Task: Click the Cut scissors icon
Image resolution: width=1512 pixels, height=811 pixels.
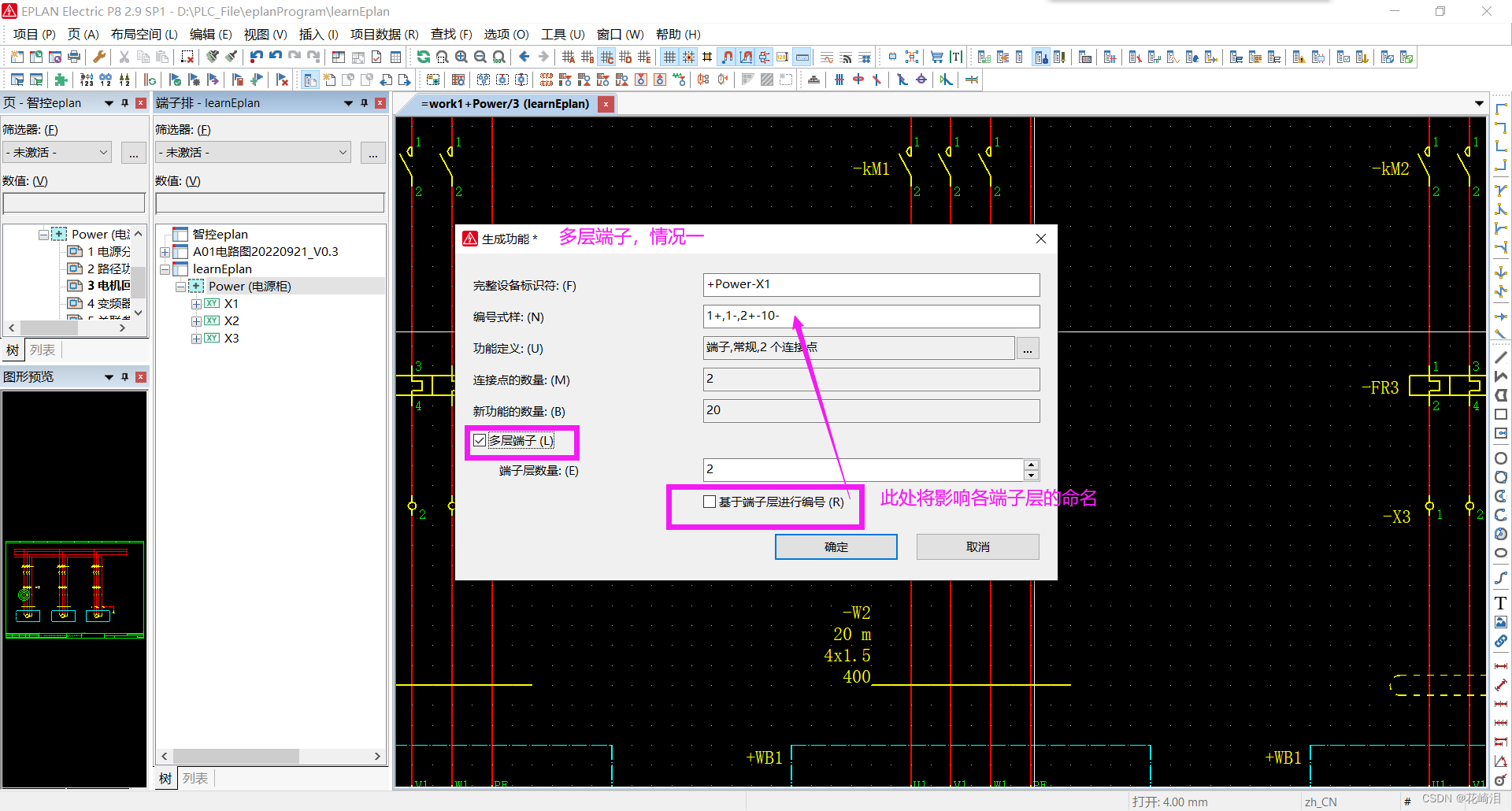Action: [x=124, y=57]
